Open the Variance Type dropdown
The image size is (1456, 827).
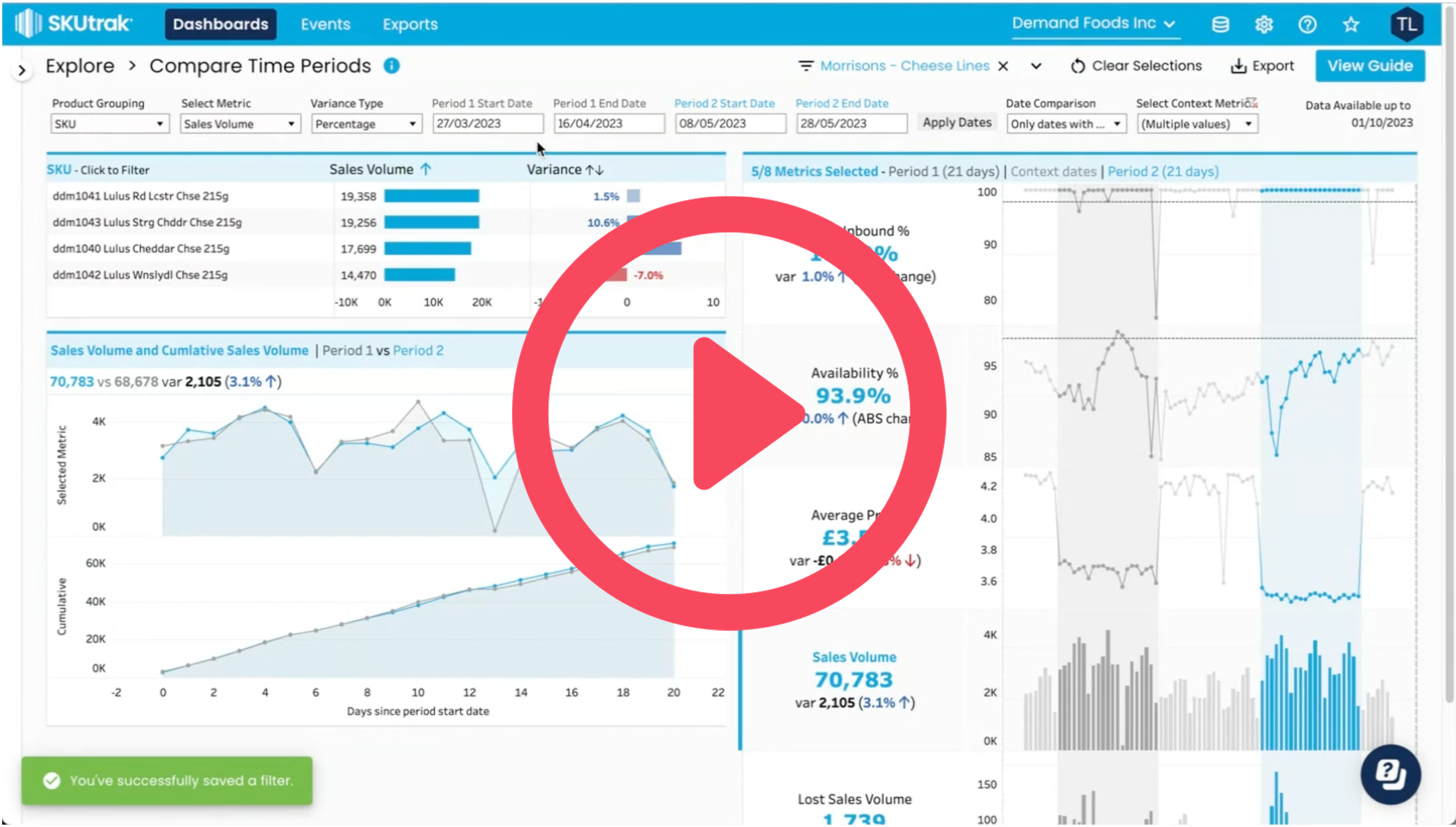tap(366, 124)
